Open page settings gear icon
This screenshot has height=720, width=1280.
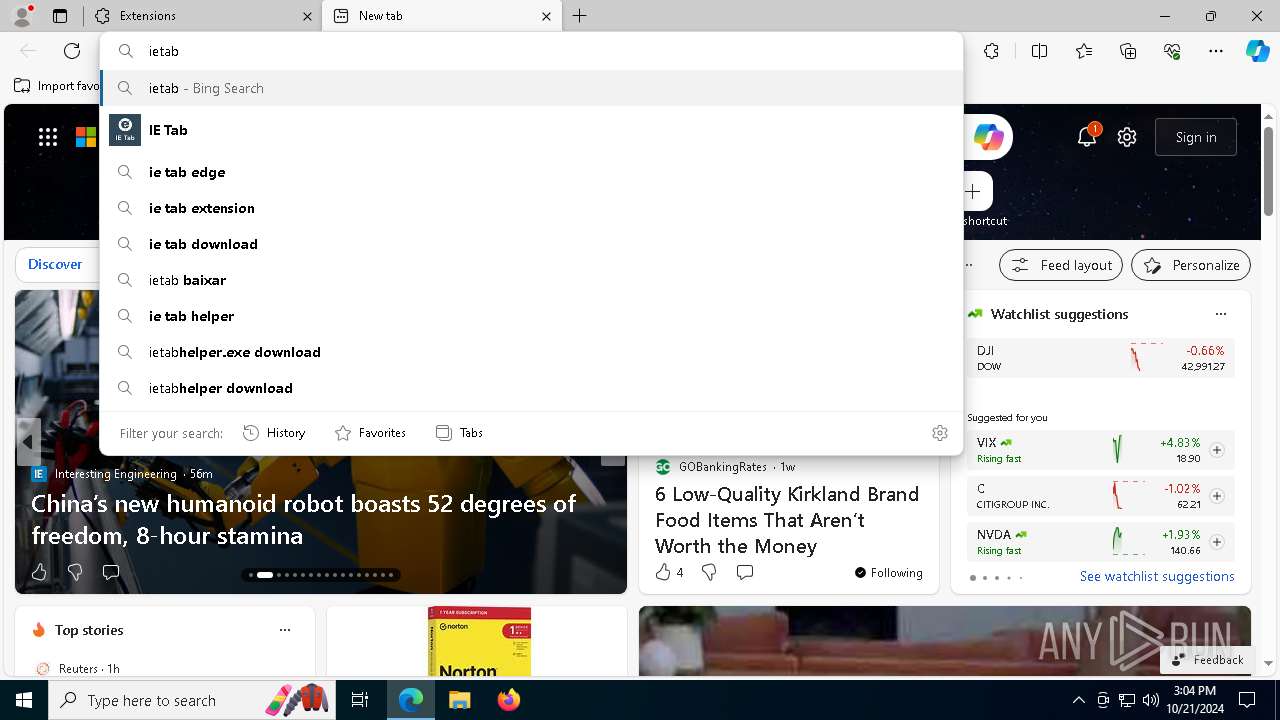(x=1127, y=137)
